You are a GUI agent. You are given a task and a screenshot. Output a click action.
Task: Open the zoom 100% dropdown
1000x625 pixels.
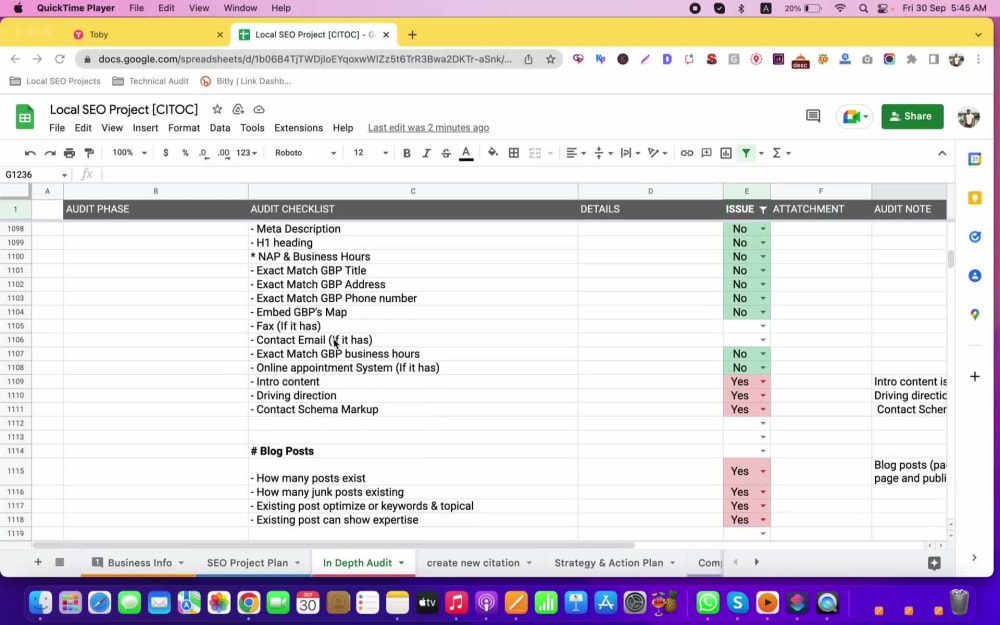(x=129, y=153)
